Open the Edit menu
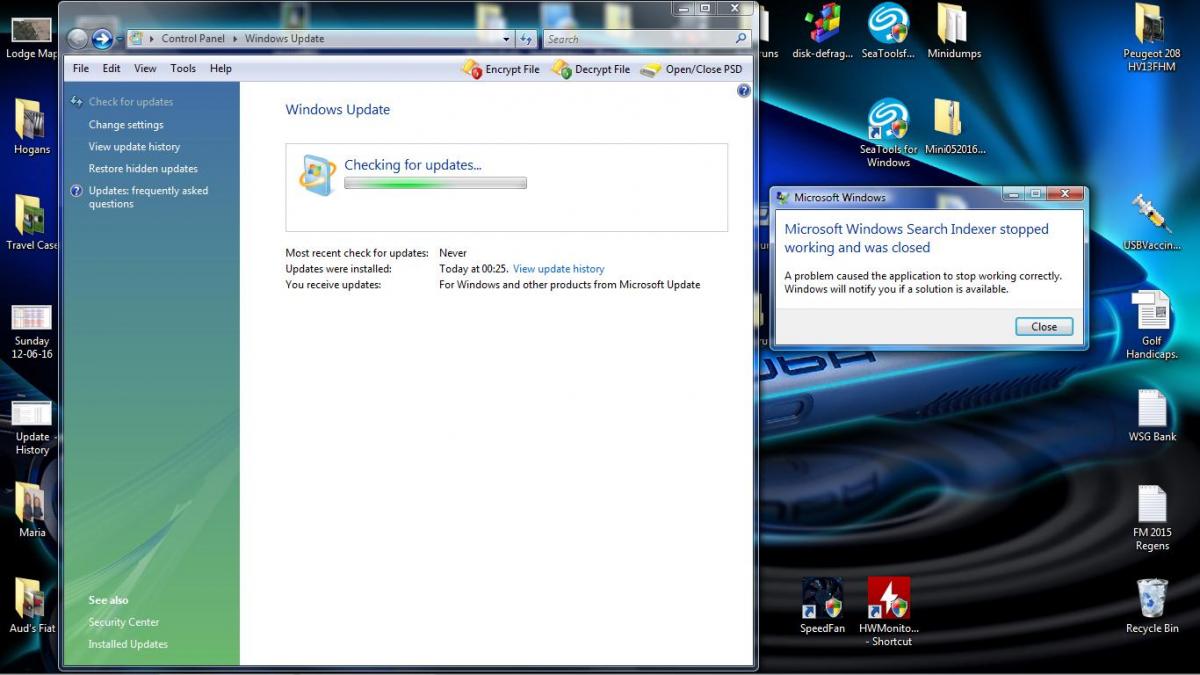 [111, 69]
